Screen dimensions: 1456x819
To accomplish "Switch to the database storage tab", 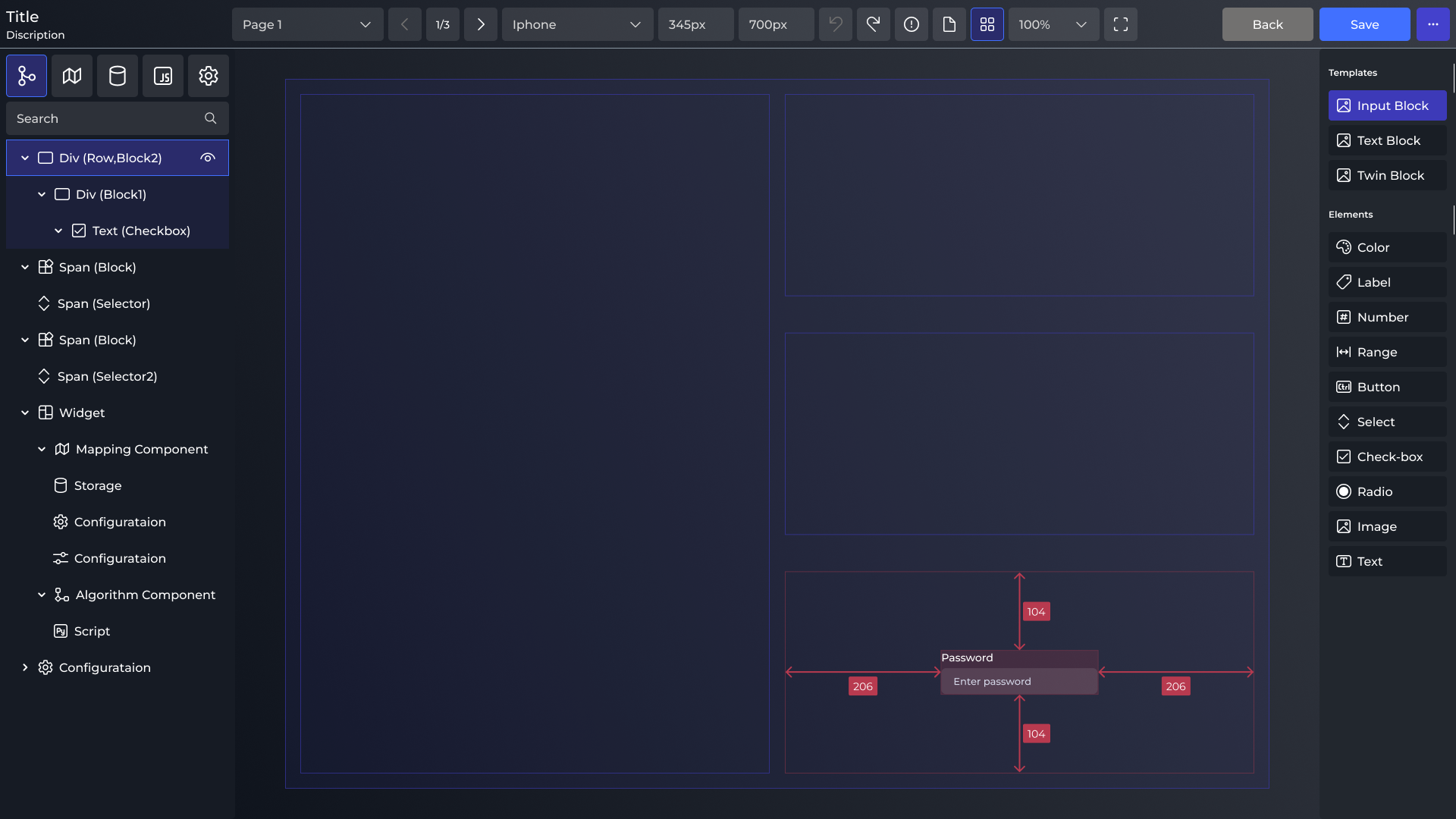I will point(118,76).
